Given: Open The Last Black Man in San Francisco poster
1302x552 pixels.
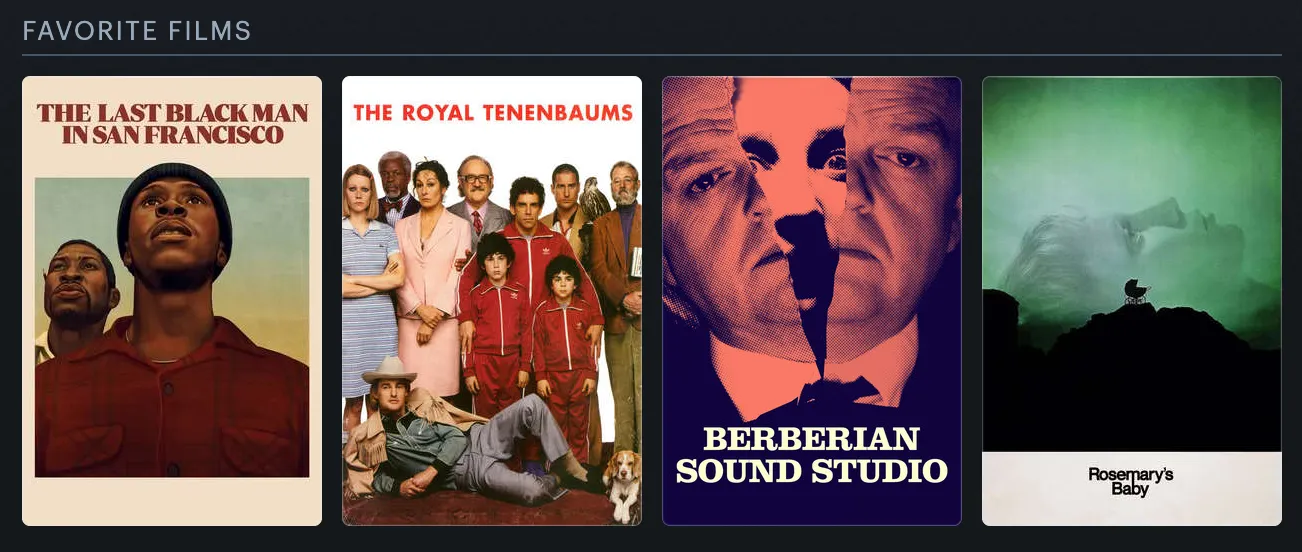Looking at the screenshot, I should (172, 301).
